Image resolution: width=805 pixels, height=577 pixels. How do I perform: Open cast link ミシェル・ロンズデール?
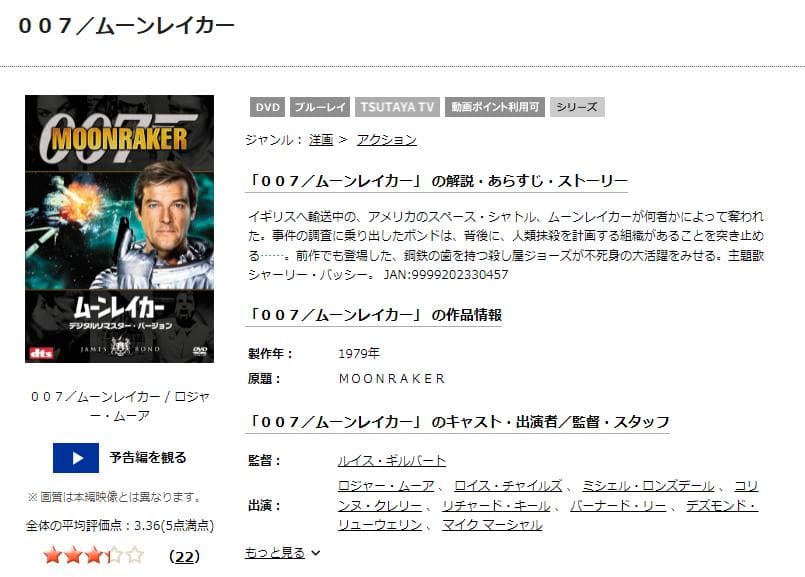pos(647,486)
